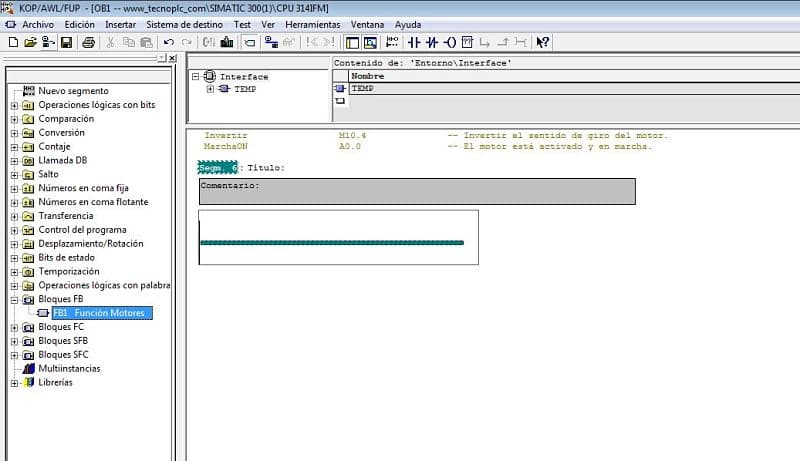Open the Test menu
Screen dimensions: 800x461
coord(242,24)
